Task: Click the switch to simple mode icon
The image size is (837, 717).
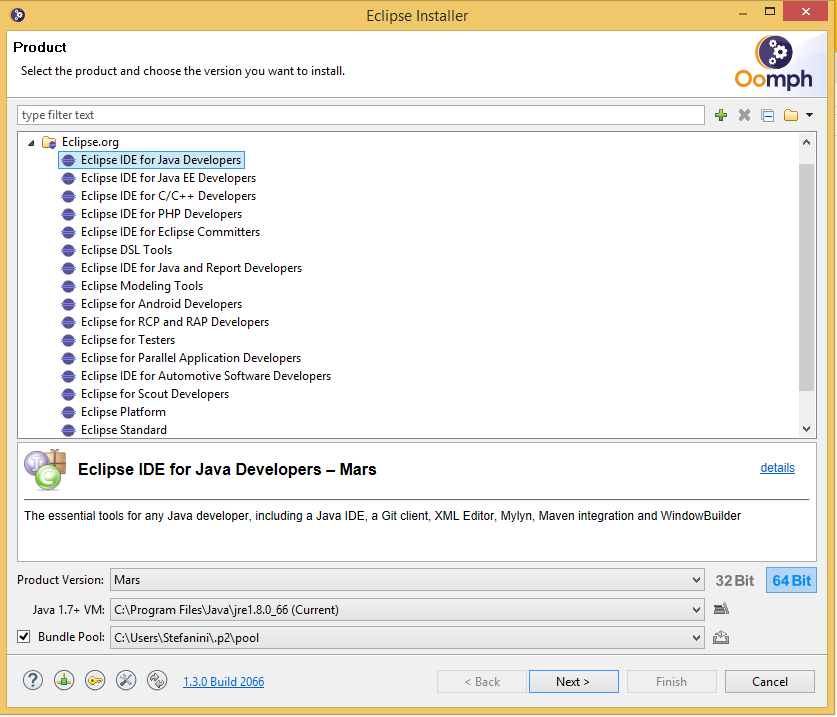Action: [157, 681]
